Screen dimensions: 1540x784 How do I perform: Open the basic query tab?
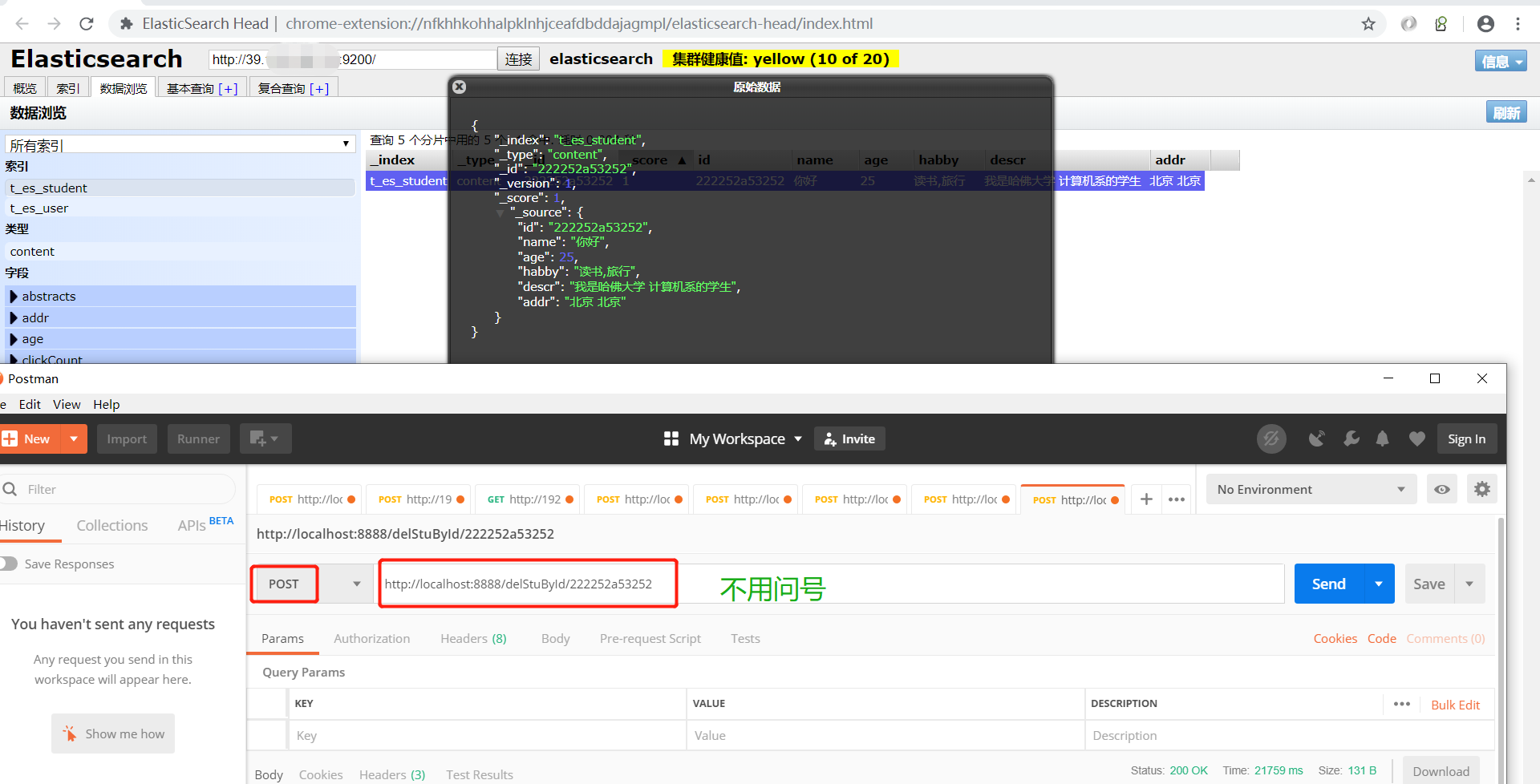pyautogui.click(x=202, y=88)
